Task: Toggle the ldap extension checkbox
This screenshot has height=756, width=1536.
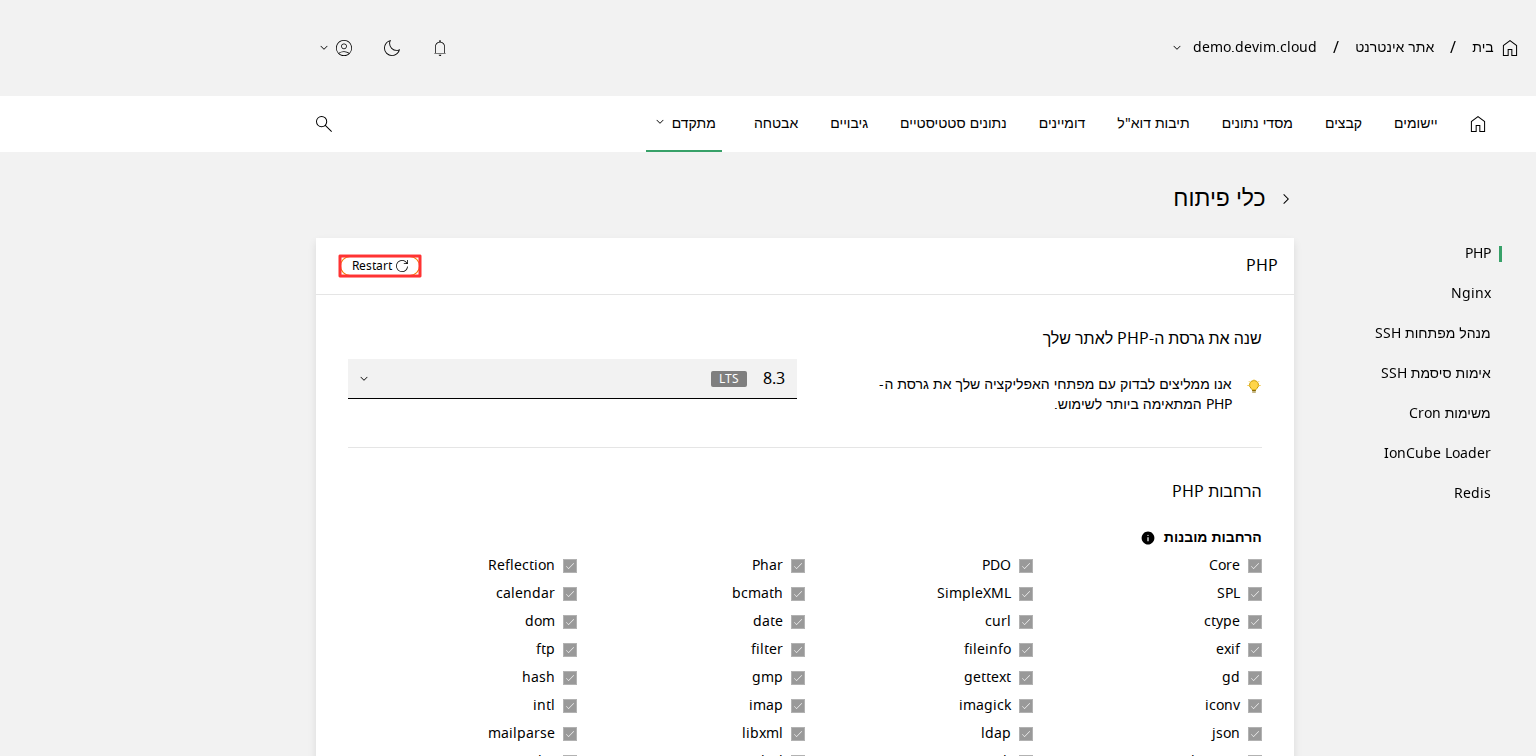Action: click(1026, 734)
